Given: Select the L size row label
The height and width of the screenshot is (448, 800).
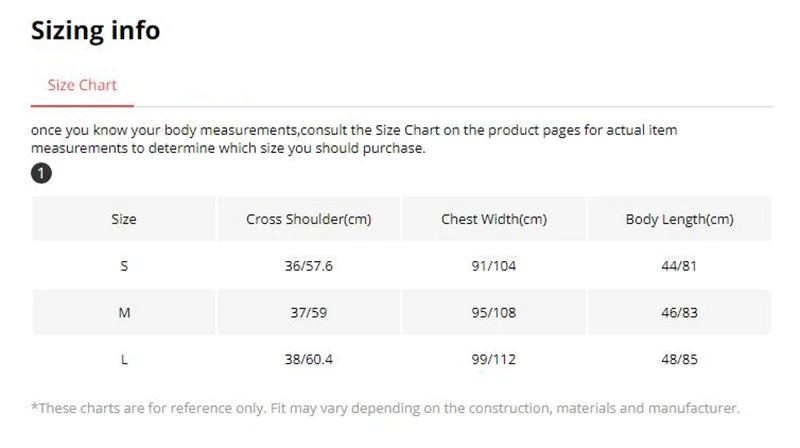Looking at the screenshot, I should pos(124,360).
